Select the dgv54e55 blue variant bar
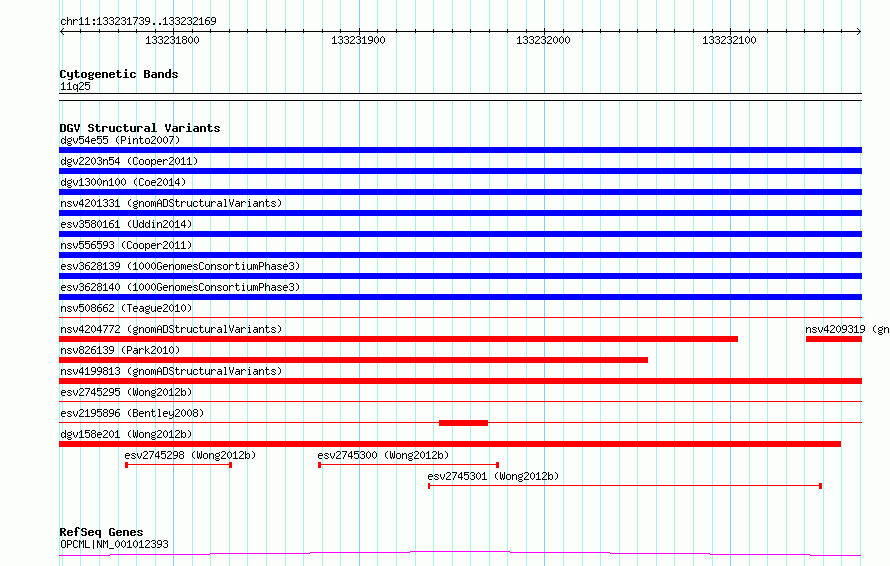Image resolution: width=890 pixels, height=566 pixels. click(x=460, y=150)
